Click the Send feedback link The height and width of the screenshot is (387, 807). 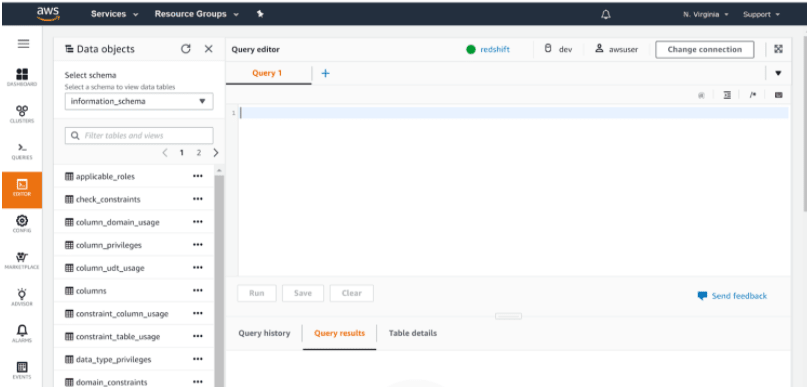[x=732, y=295]
